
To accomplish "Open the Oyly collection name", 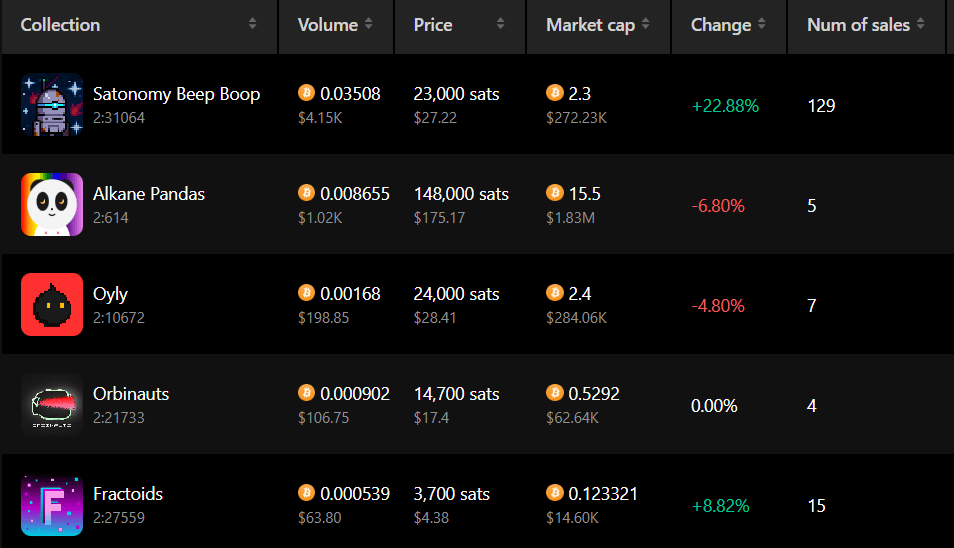I will click(110, 294).
